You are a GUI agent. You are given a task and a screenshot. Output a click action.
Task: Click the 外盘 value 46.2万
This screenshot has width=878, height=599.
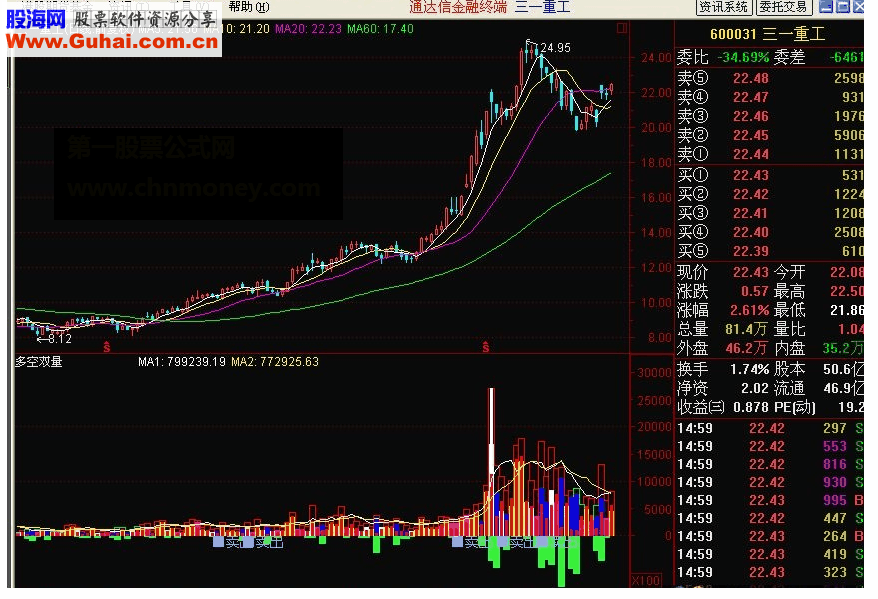click(x=746, y=348)
